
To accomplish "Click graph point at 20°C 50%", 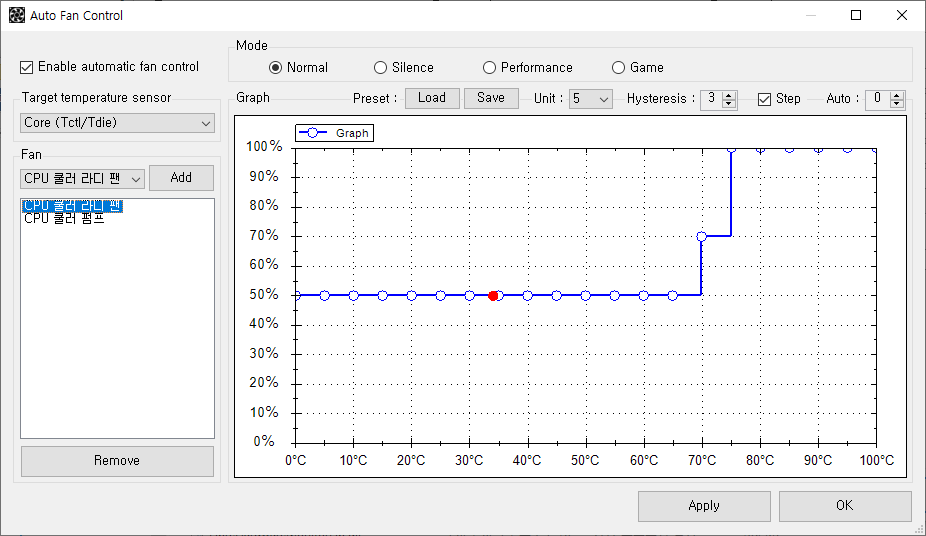I will tap(412, 295).
